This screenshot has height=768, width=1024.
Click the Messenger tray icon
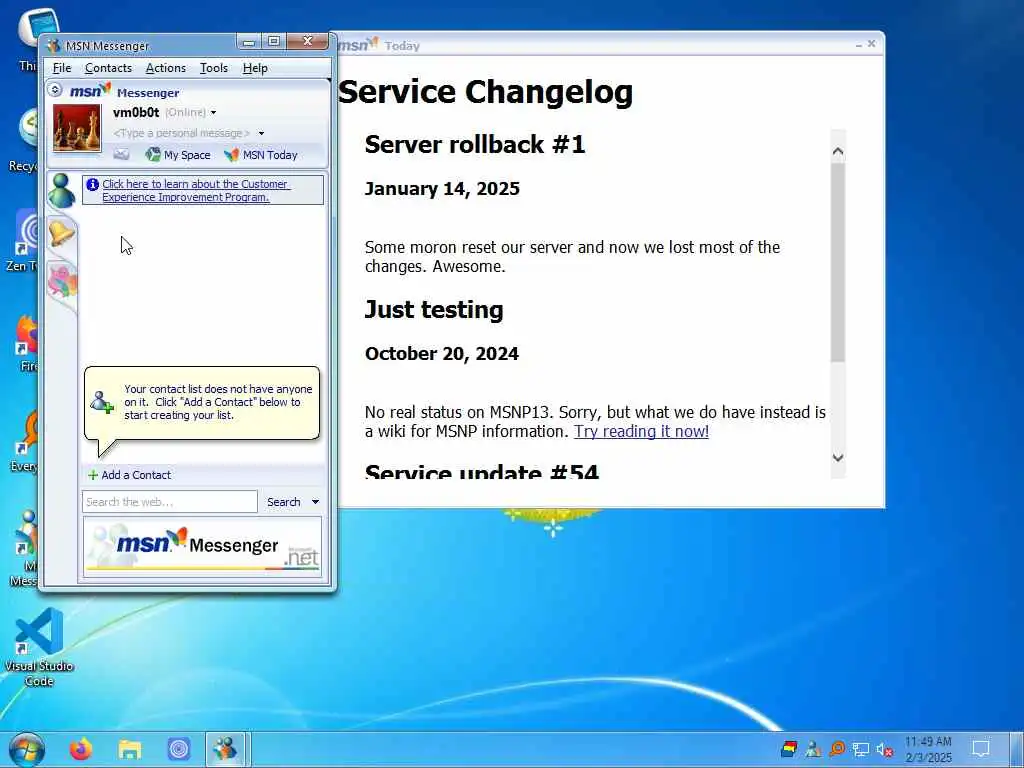[x=813, y=749]
